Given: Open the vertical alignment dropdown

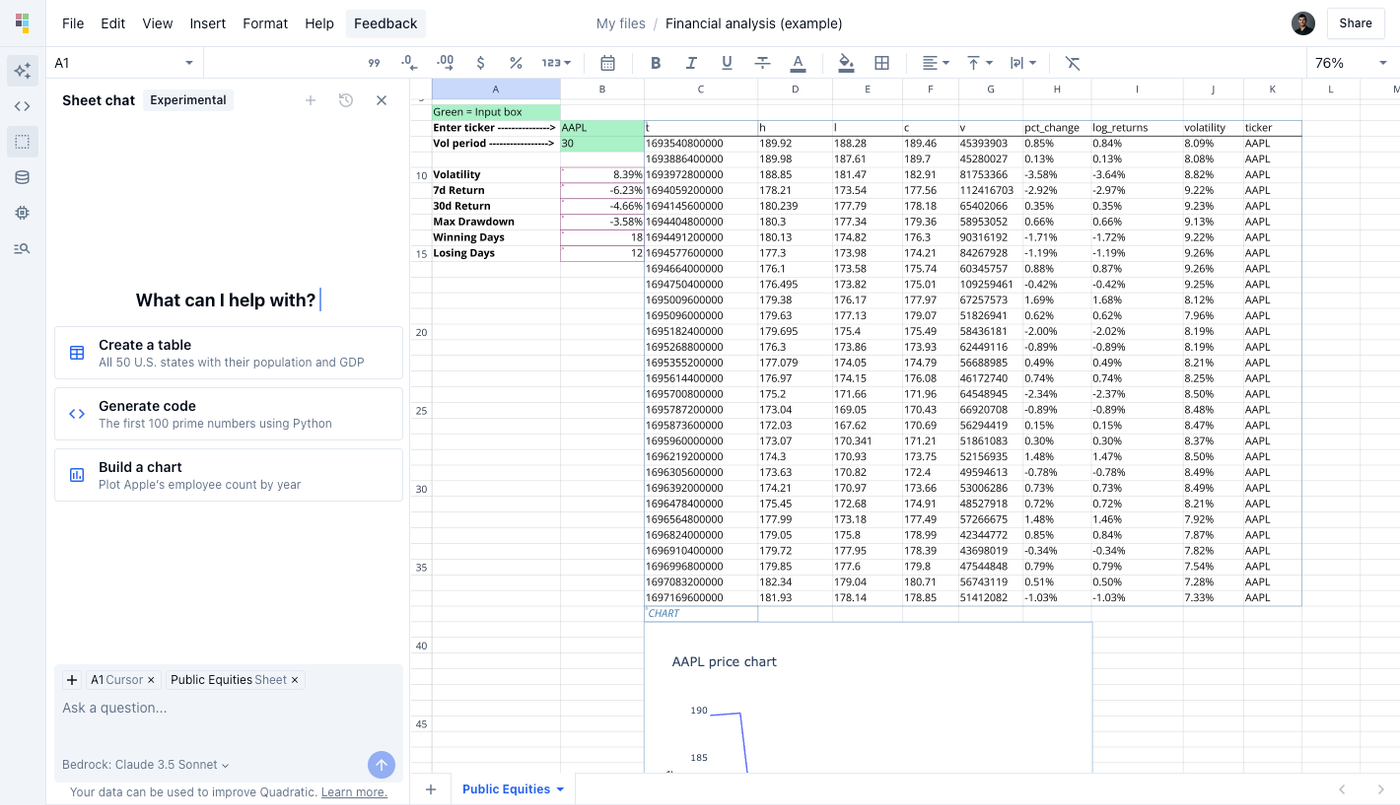Looking at the screenshot, I should click(x=980, y=63).
